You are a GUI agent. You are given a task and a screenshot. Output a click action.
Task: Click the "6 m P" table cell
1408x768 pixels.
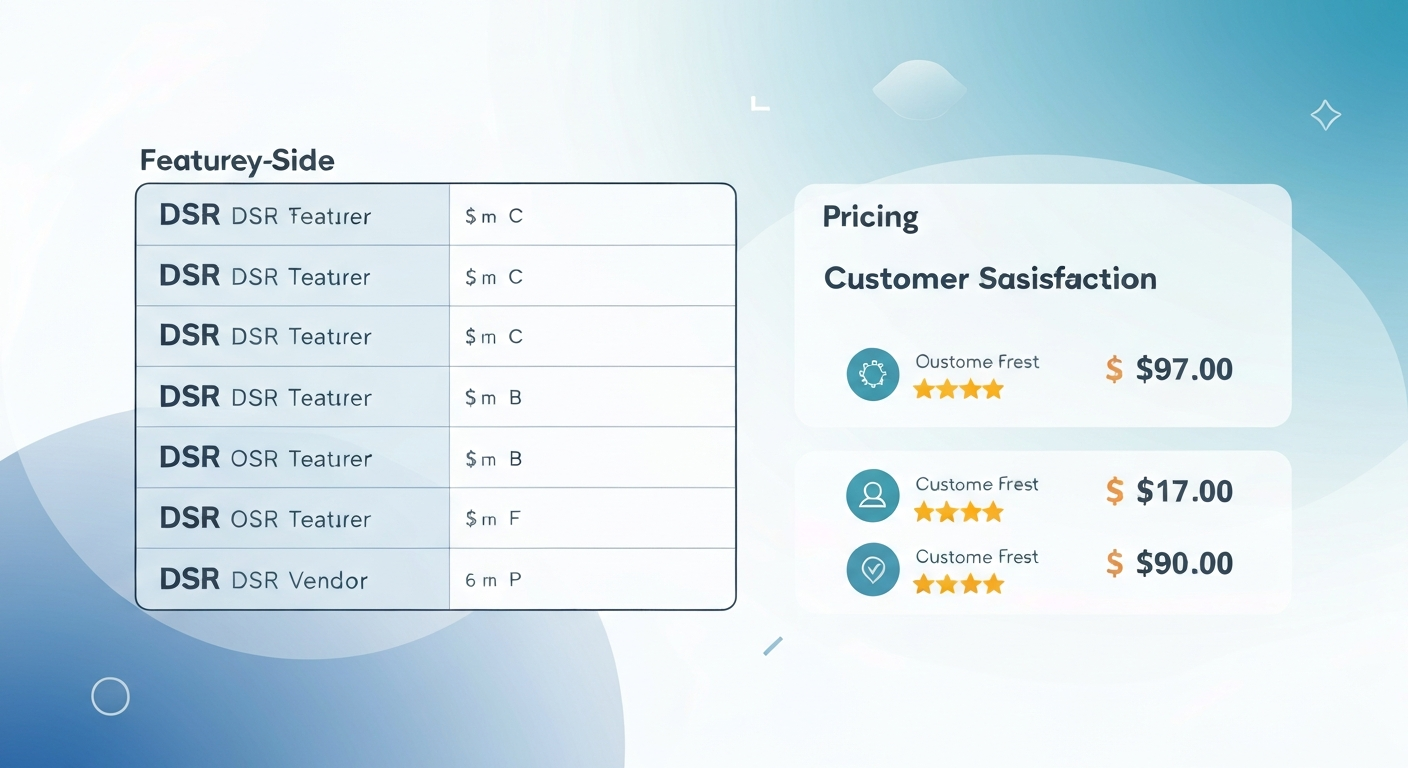click(493, 579)
